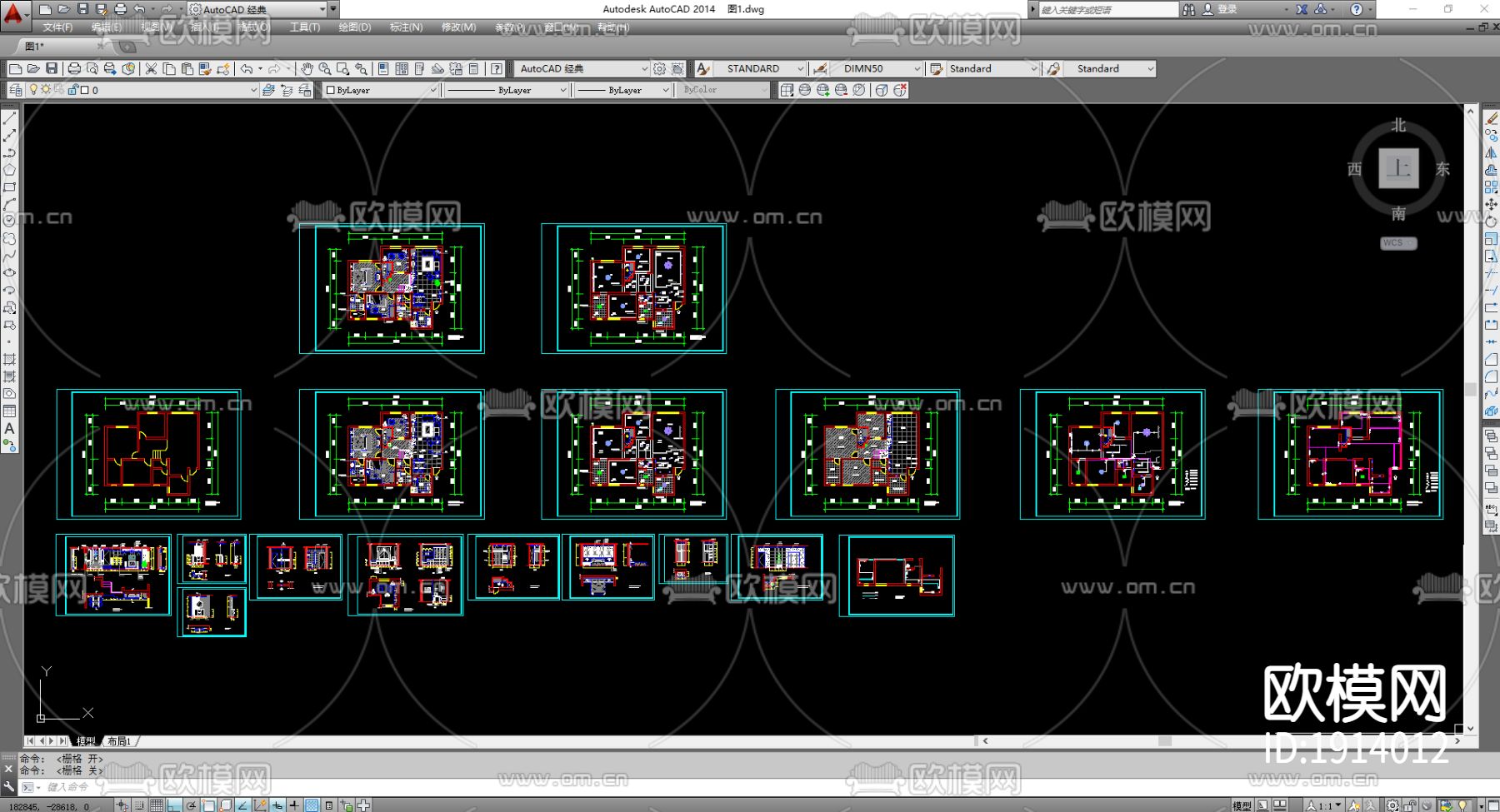Screen dimensions: 1500x812
Task: Click the 模型 button in status bar
Action: click(1242, 805)
